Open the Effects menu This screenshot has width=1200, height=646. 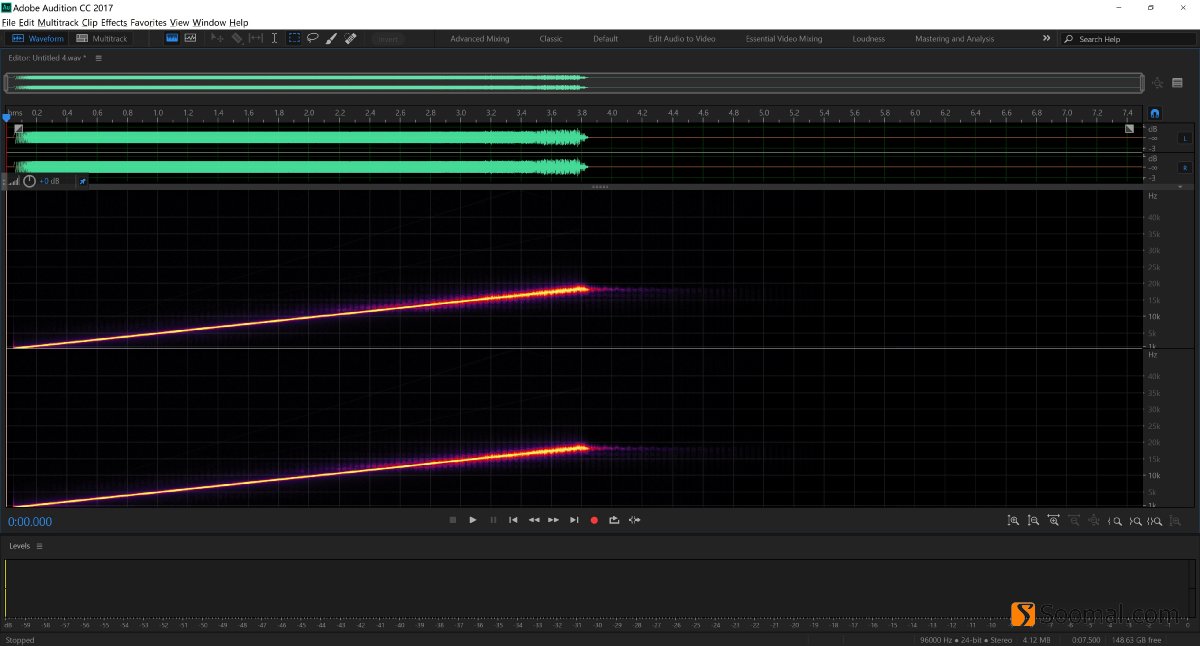tap(114, 22)
